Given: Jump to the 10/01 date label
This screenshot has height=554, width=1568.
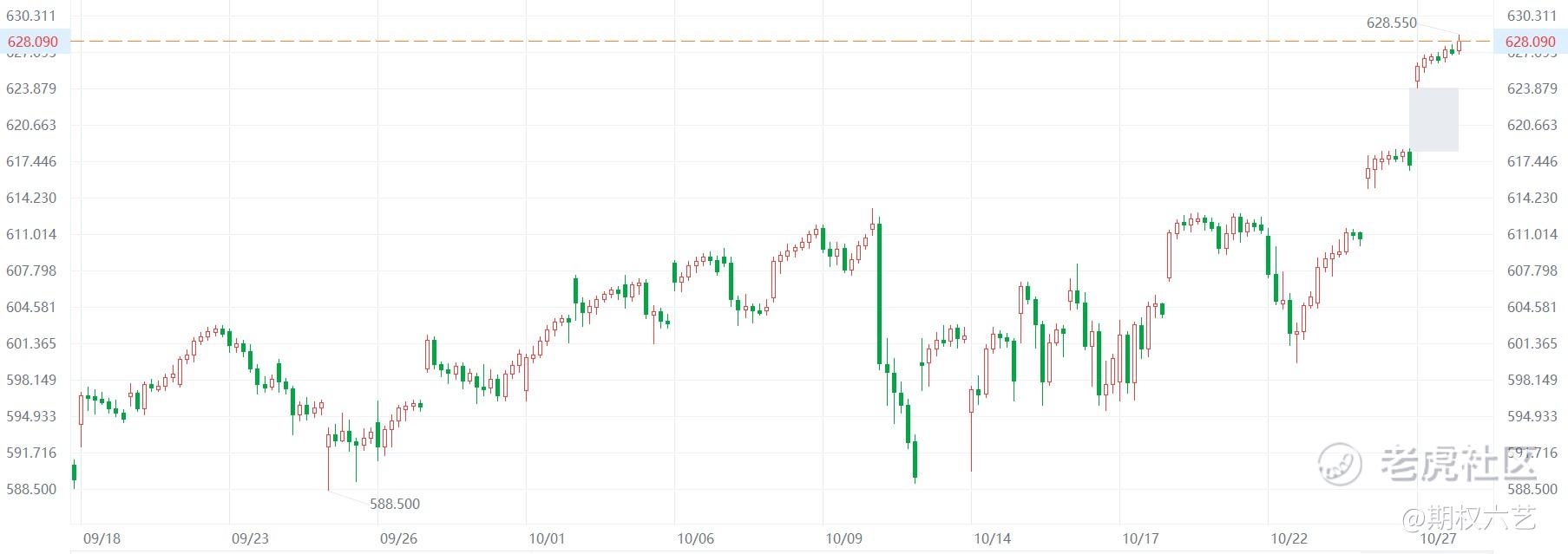Looking at the screenshot, I should [547, 538].
